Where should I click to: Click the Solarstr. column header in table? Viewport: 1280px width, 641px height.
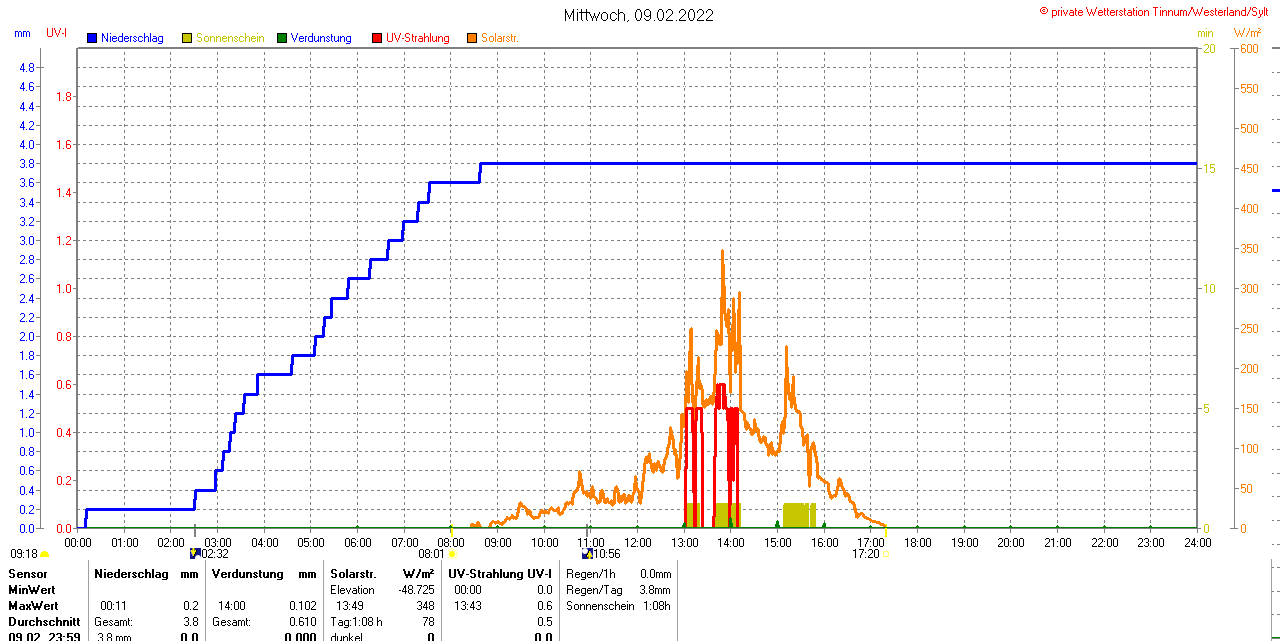coord(353,574)
